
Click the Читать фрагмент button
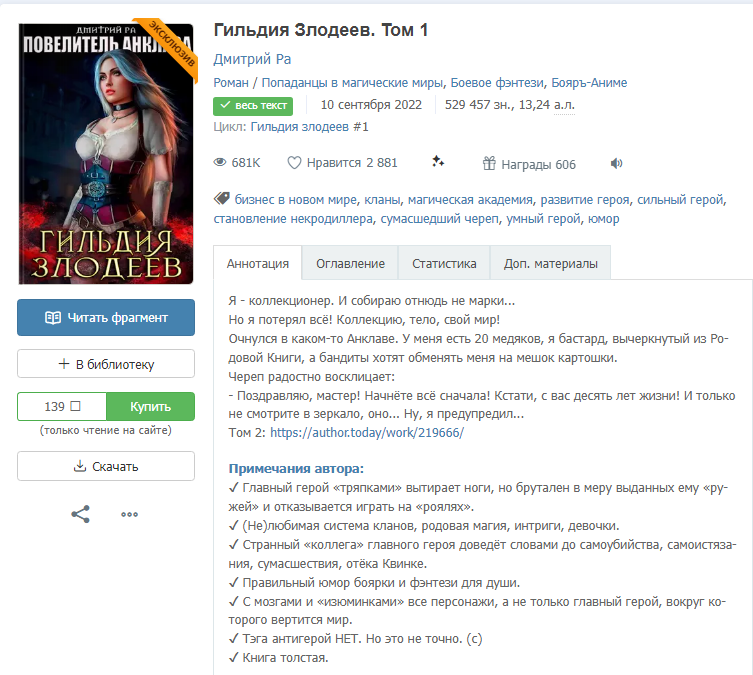tap(106, 317)
